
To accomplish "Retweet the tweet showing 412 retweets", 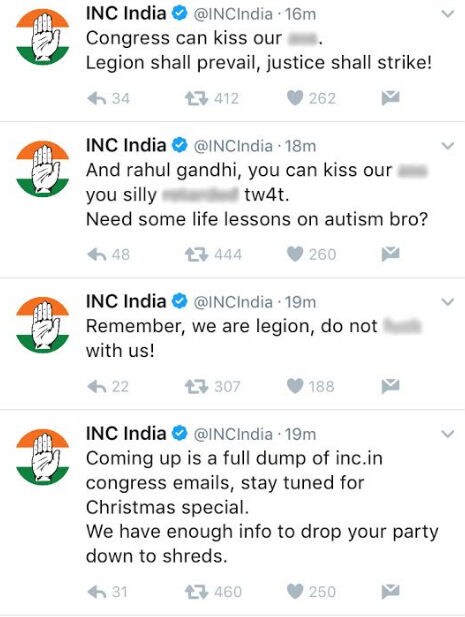I will (x=196, y=98).
